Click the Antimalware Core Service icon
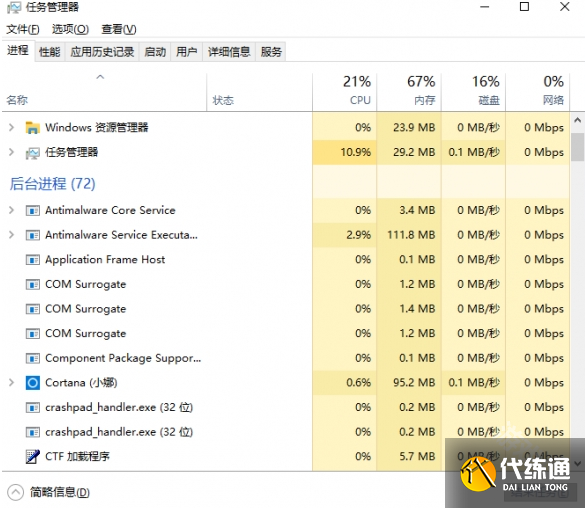This screenshot has width=585, height=508. 32,211
